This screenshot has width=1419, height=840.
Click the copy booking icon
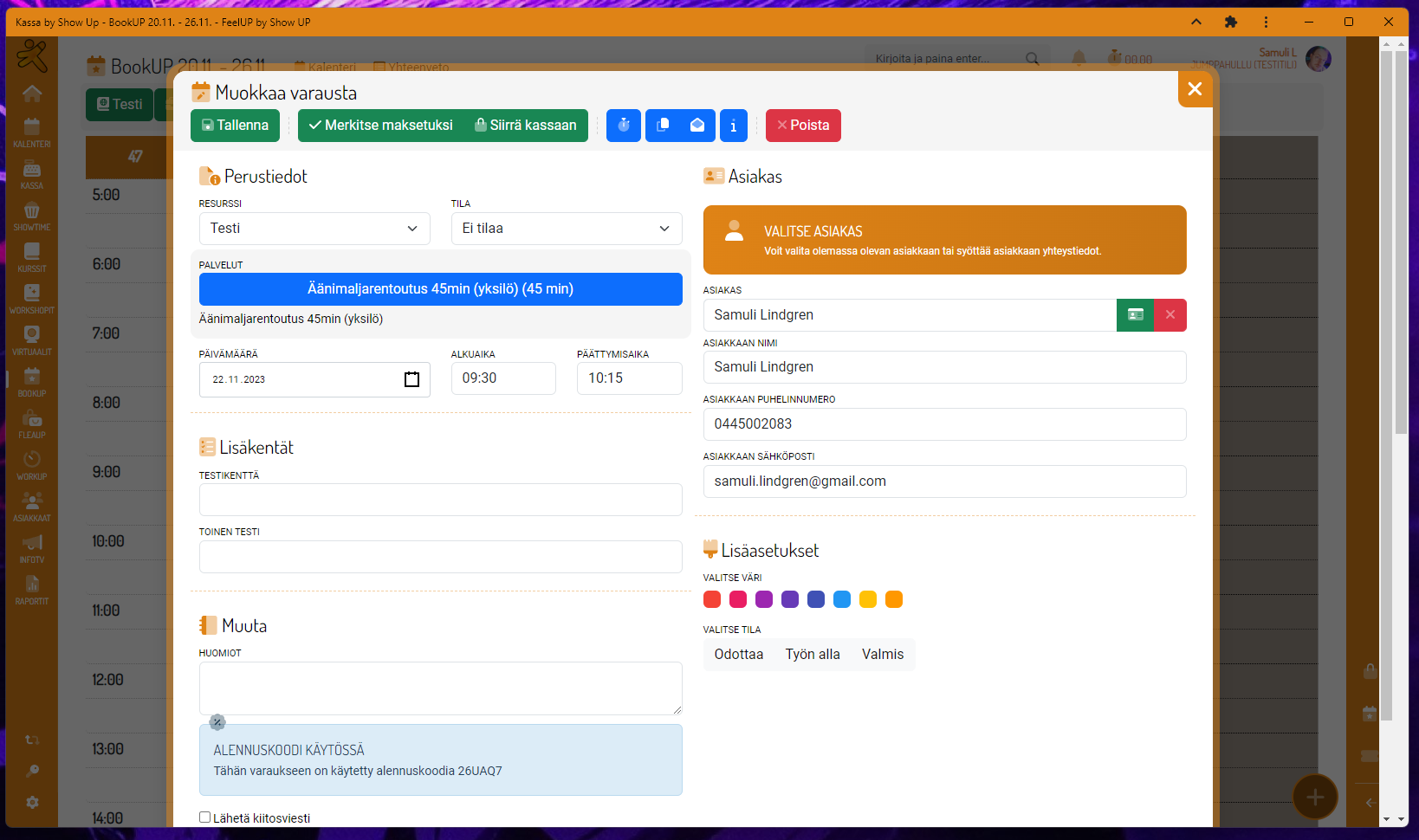pyautogui.click(x=663, y=126)
